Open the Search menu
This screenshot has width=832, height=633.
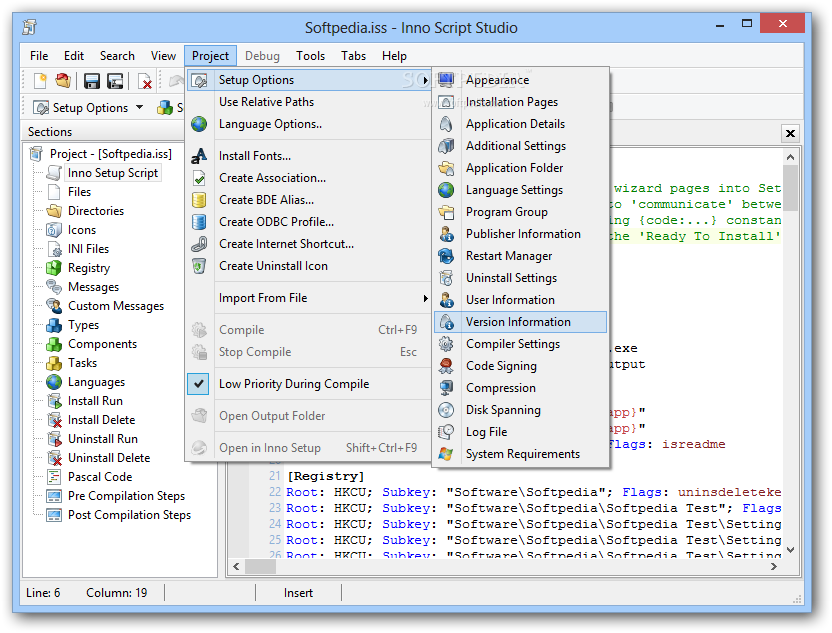(117, 56)
